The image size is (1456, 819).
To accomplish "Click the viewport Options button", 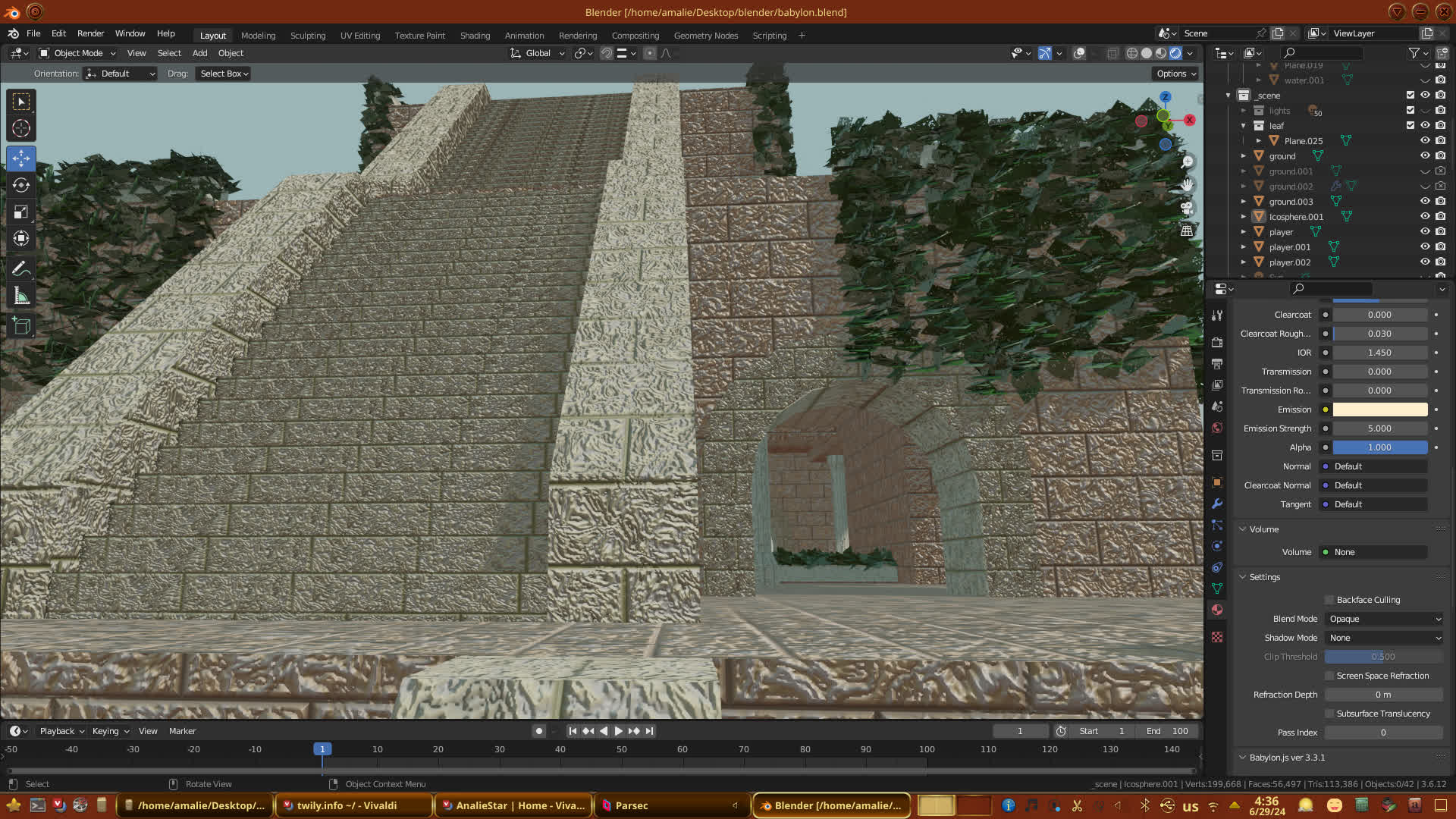I will tap(1176, 74).
